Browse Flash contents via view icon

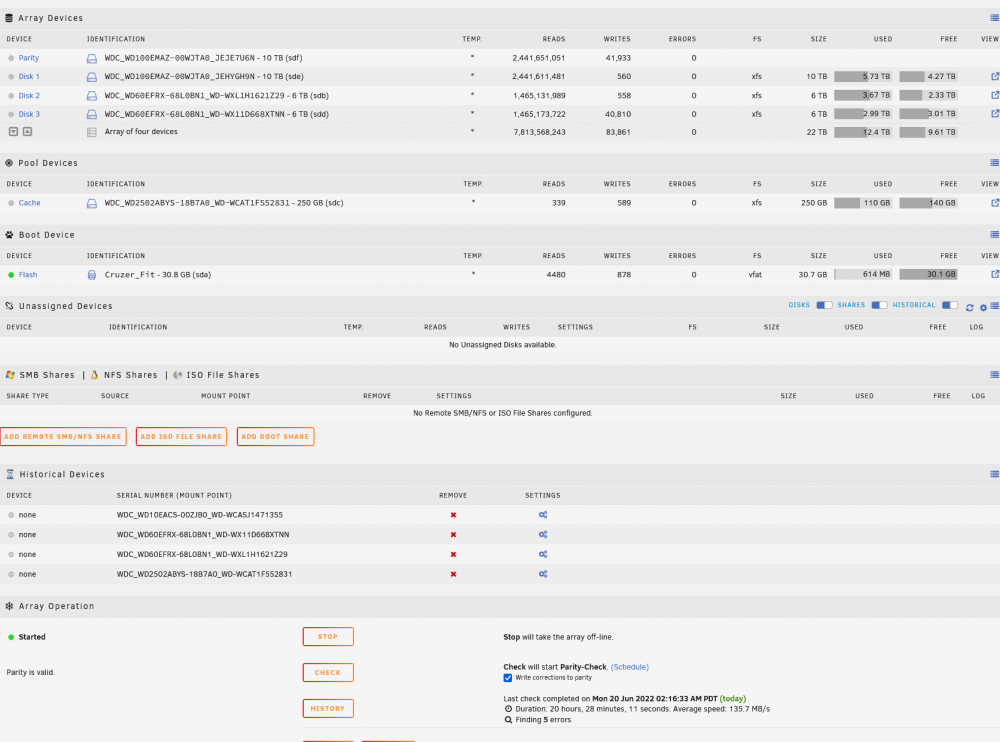995,274
